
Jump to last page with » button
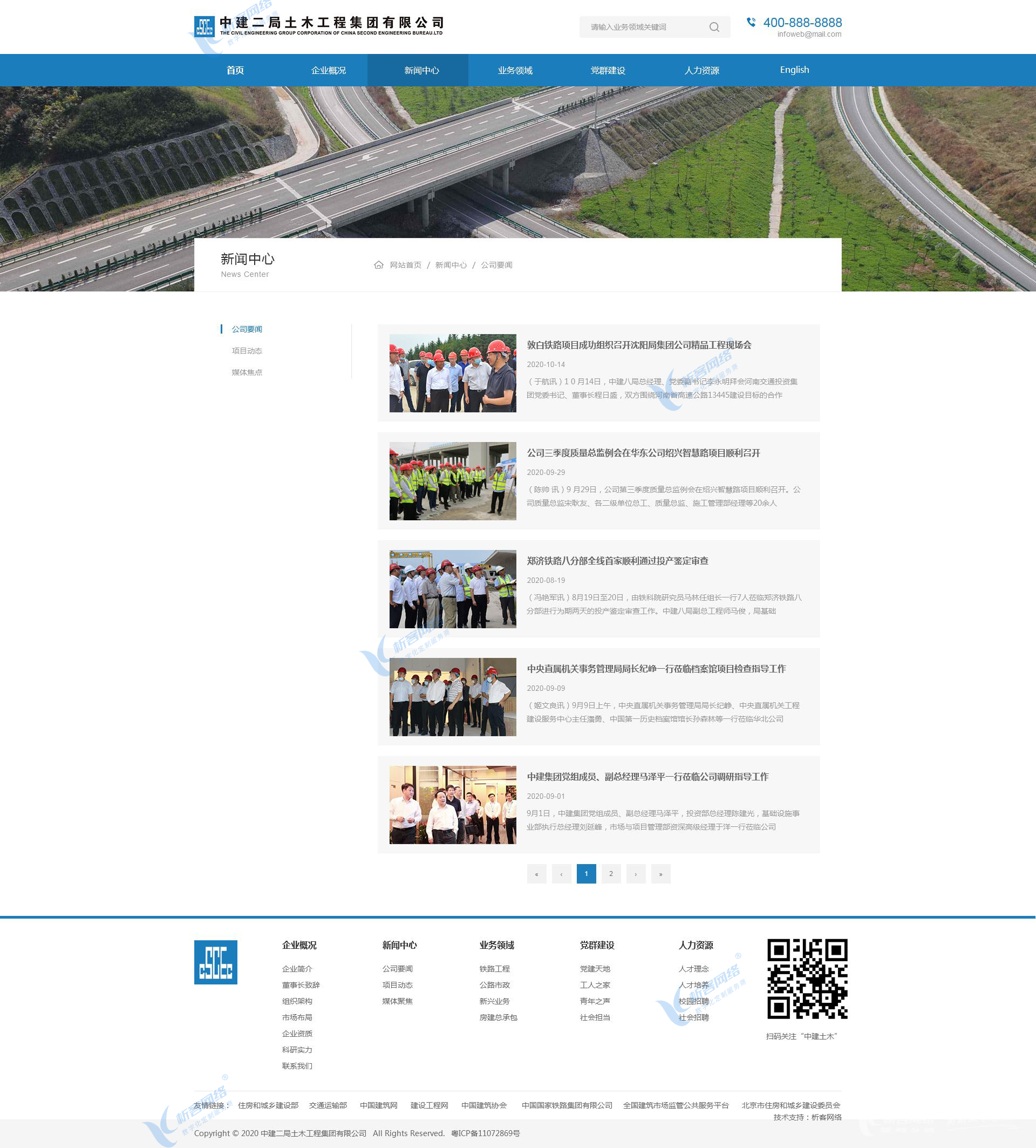(660, 873)
